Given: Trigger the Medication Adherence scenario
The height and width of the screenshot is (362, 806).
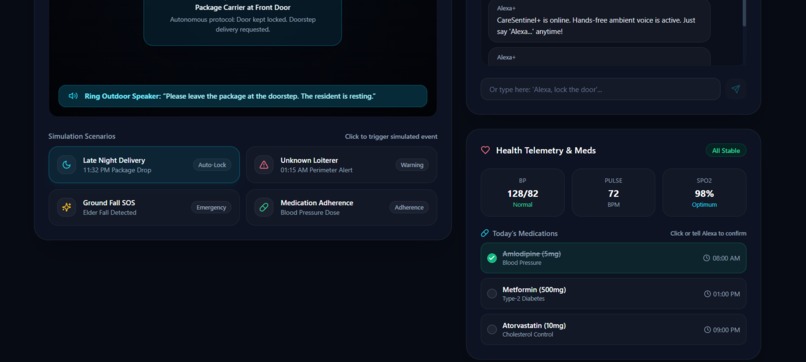Looking at the screenshot, I should [341, 207].
